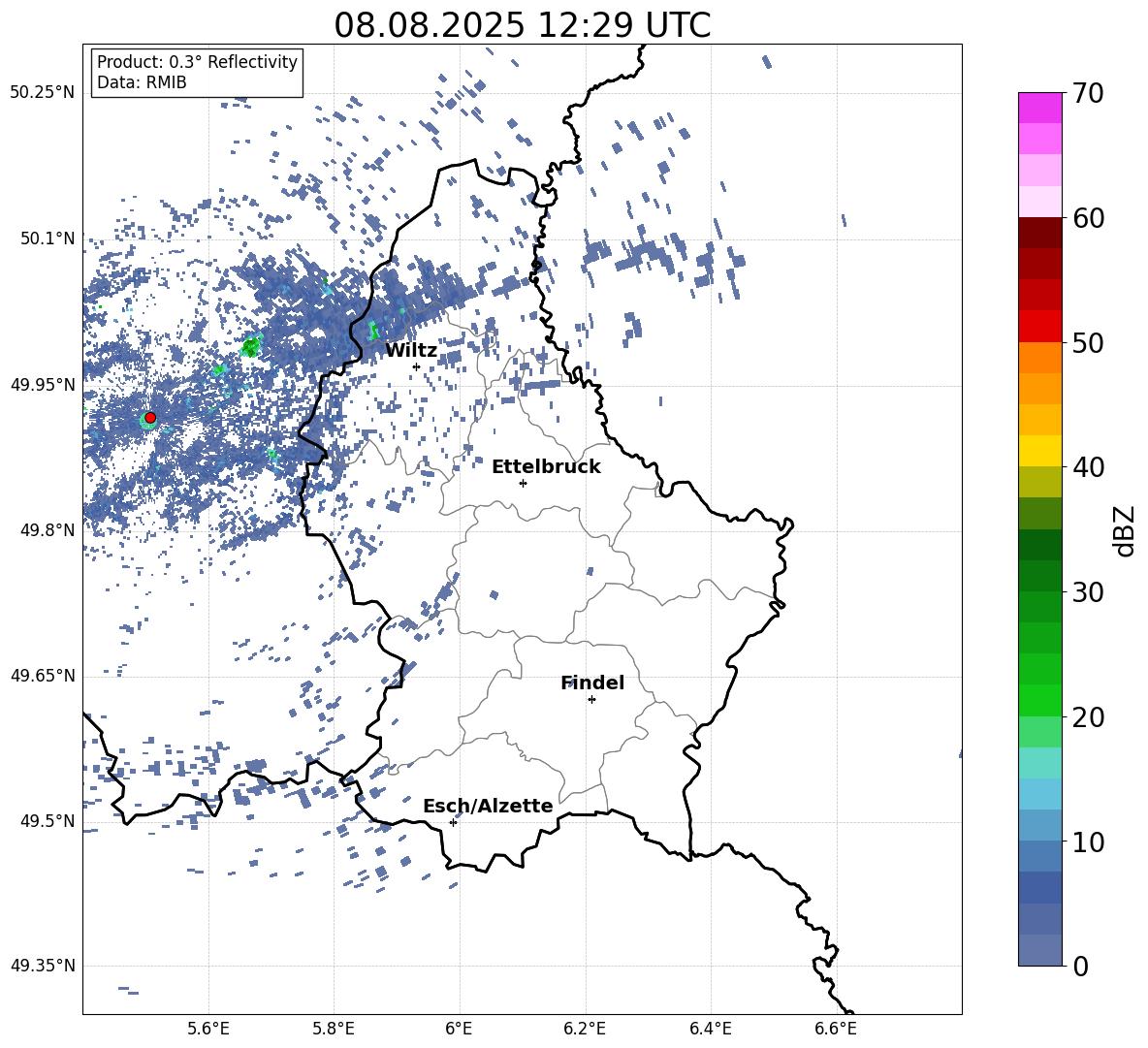This screenshot has height=1048, width=1148.
Task: Click the 10 value on colorbar
Action: pos(1088,842)
